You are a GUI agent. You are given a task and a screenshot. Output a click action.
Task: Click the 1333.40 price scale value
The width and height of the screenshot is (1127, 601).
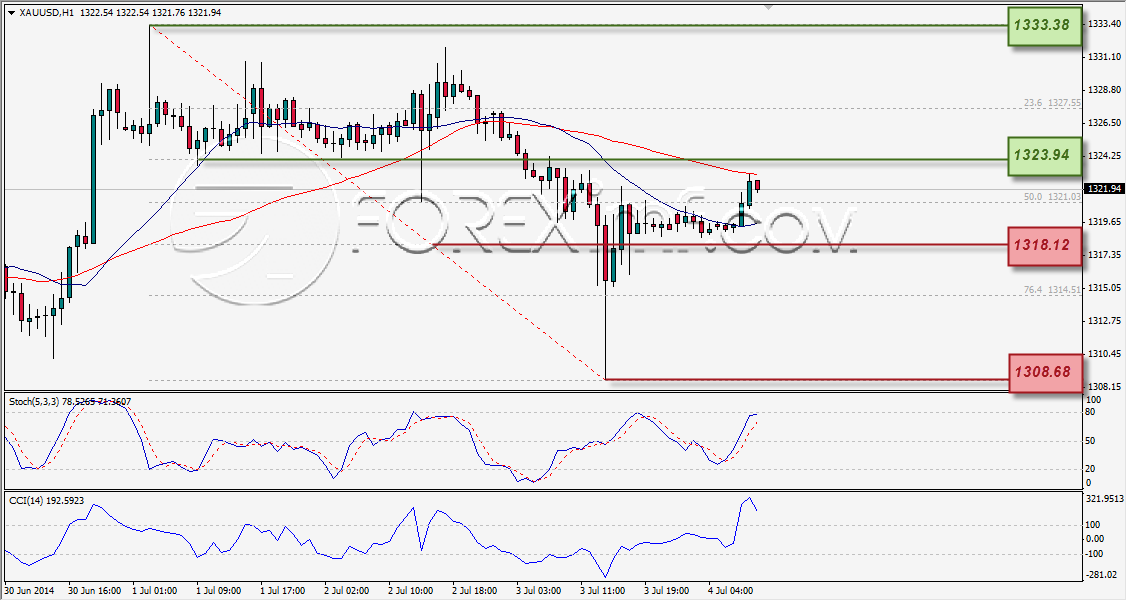(x=1103, y=24)
